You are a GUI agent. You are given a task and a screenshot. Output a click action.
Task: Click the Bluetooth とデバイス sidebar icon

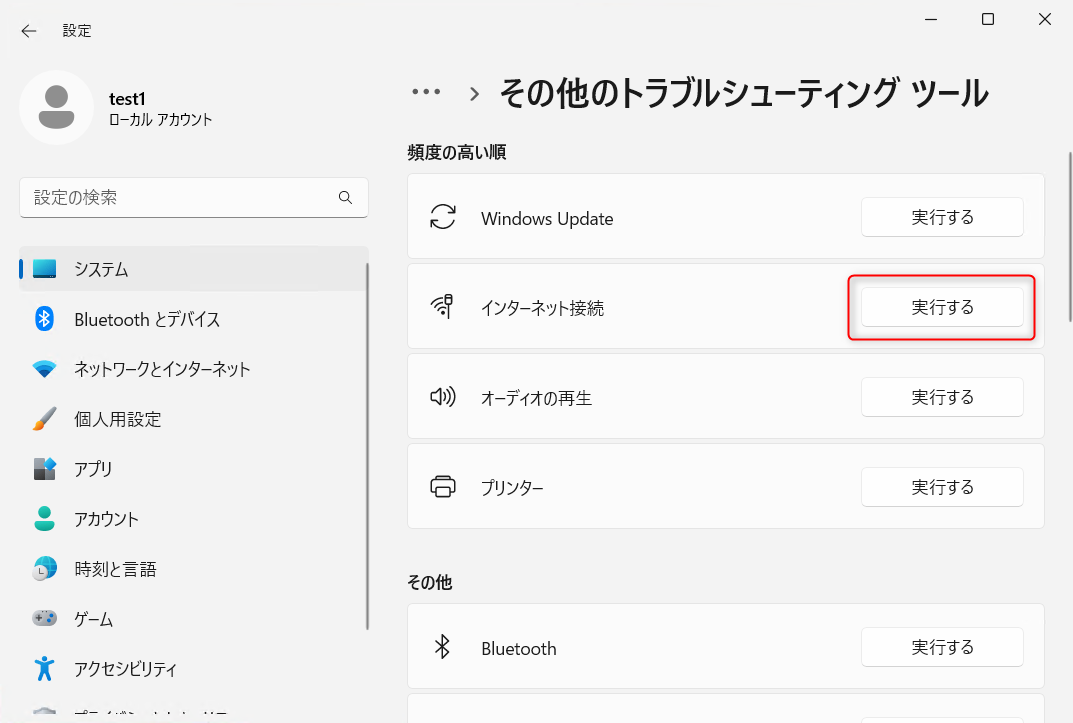[45, 319]
